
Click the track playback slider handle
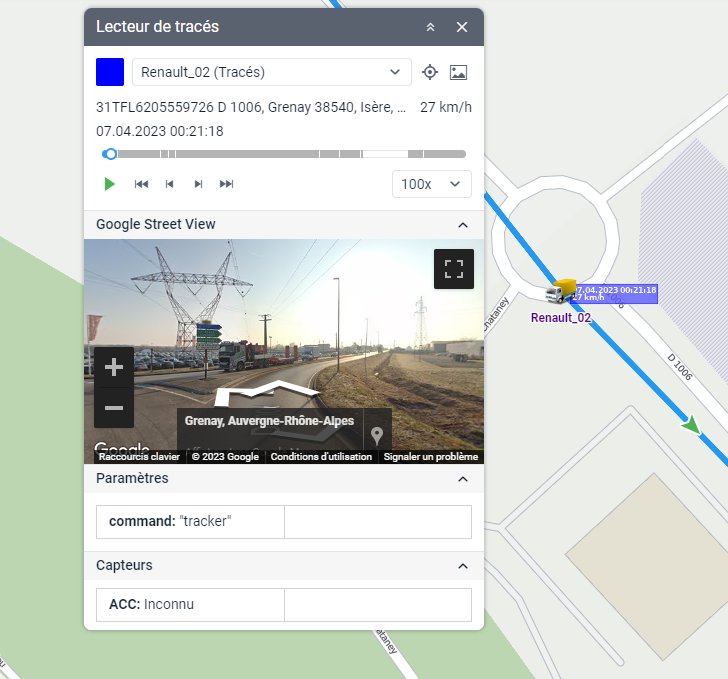(110, 154)
